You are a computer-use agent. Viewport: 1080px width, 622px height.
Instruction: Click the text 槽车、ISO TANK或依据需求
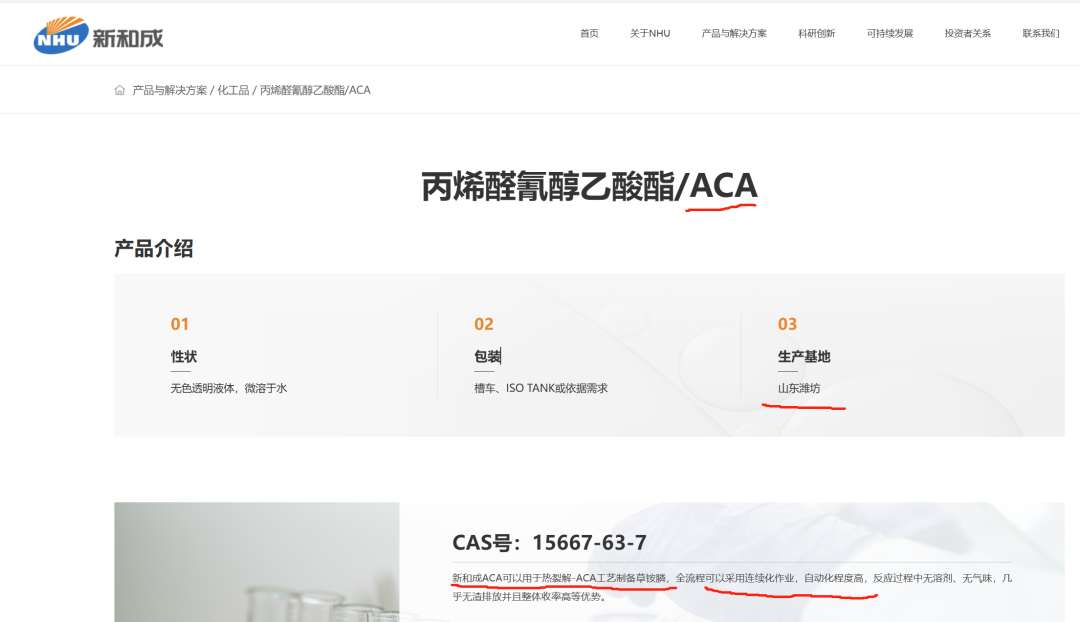pos(541,388)
